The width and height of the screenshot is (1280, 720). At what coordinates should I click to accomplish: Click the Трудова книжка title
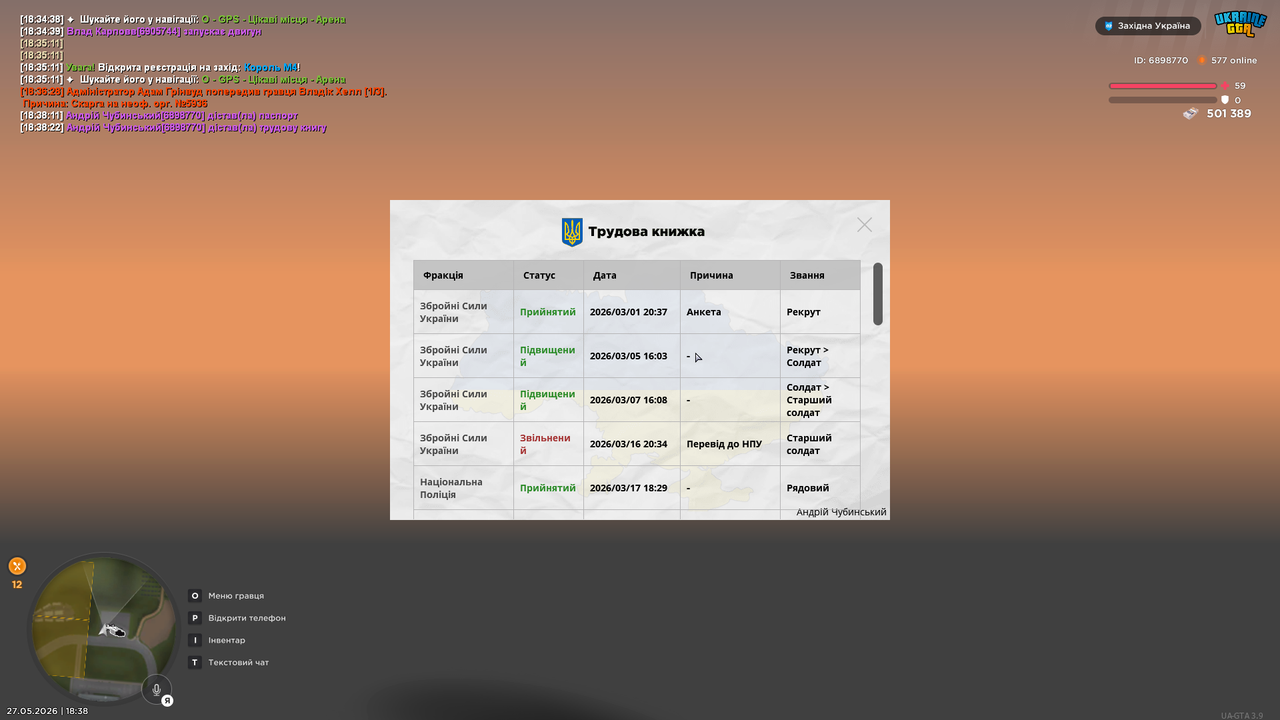[x=646, y=231]
